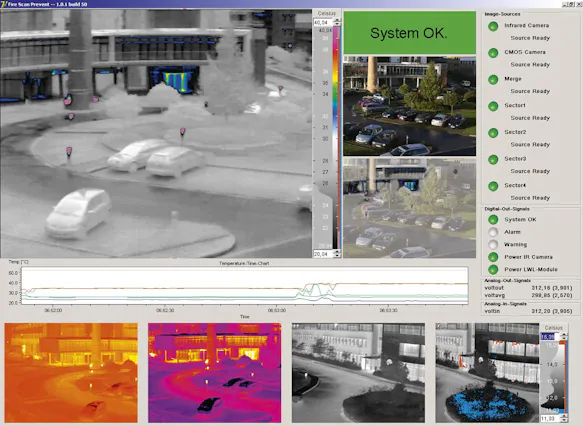Image resolution: width=583 pixels, height=426 pixels.
Task: Click the Temperature-Time-Chart title
Action: click(244, 263)
